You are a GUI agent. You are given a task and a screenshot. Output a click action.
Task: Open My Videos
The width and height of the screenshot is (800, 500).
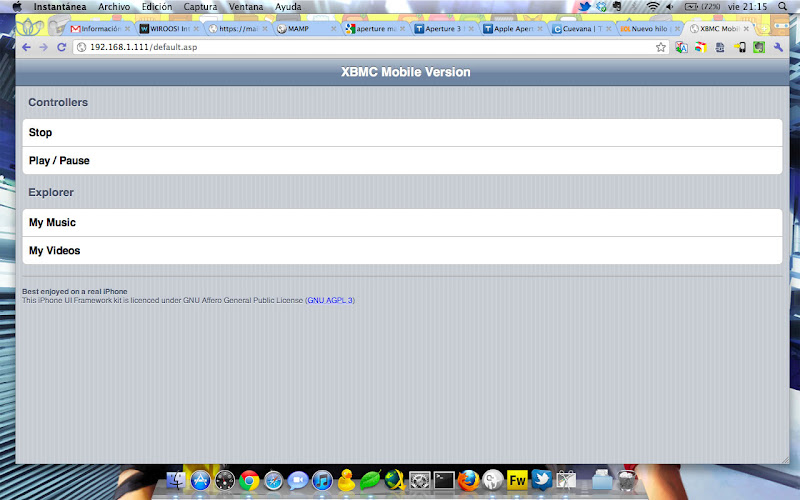pyautogui.click(x=402, y=251)
